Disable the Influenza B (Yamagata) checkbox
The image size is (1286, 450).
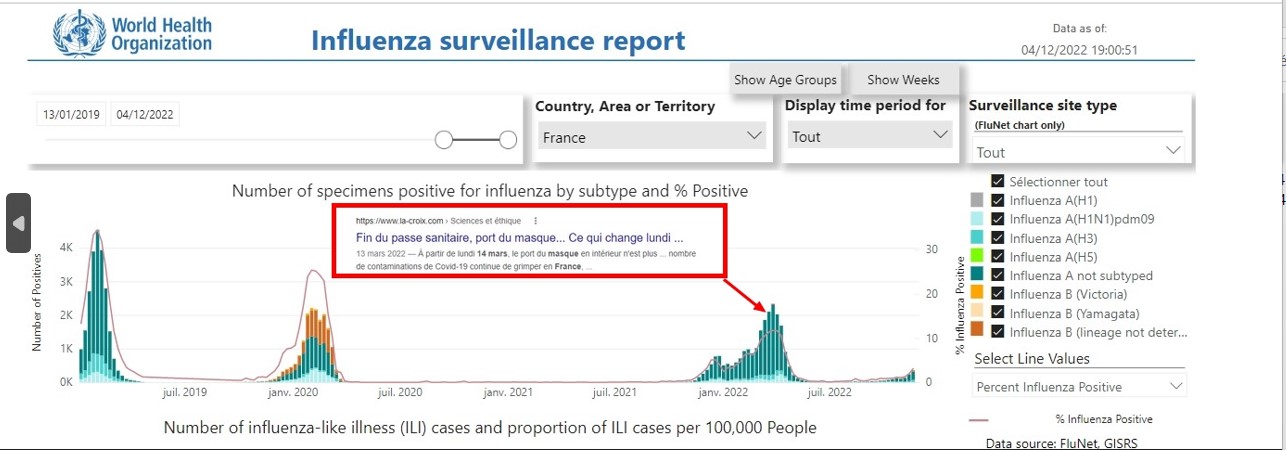997,312
